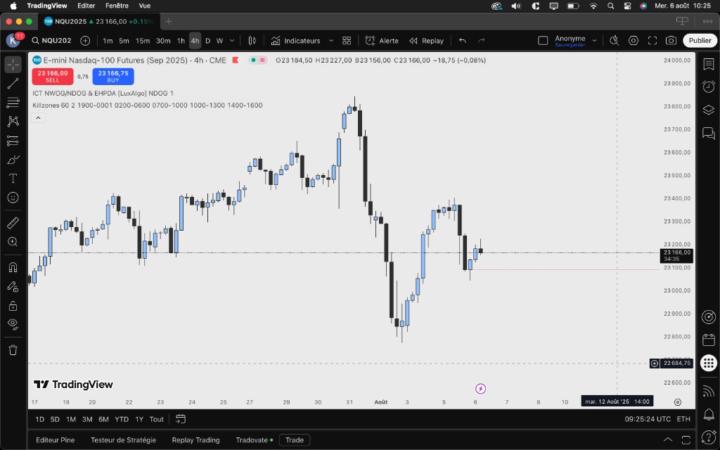
Task: Expand the timeframe interval dropdown arrow
Action: (232, 41)
